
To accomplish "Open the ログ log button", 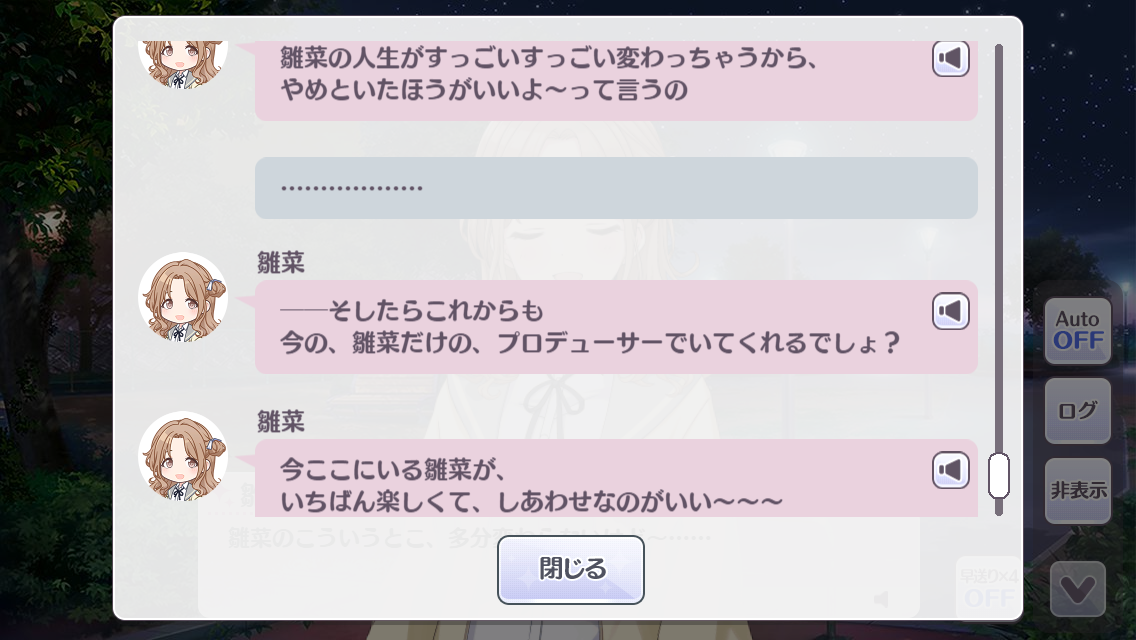I will [1078, 411].
